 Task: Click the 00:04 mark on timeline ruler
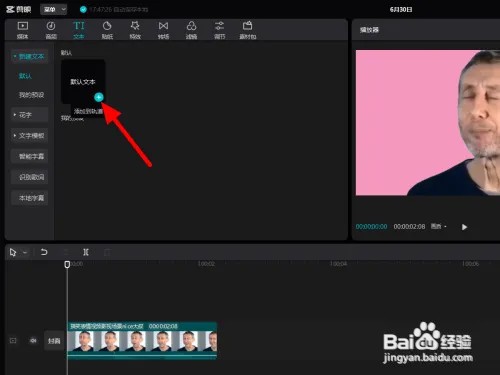pyautogui.click(x=338, y=264)
